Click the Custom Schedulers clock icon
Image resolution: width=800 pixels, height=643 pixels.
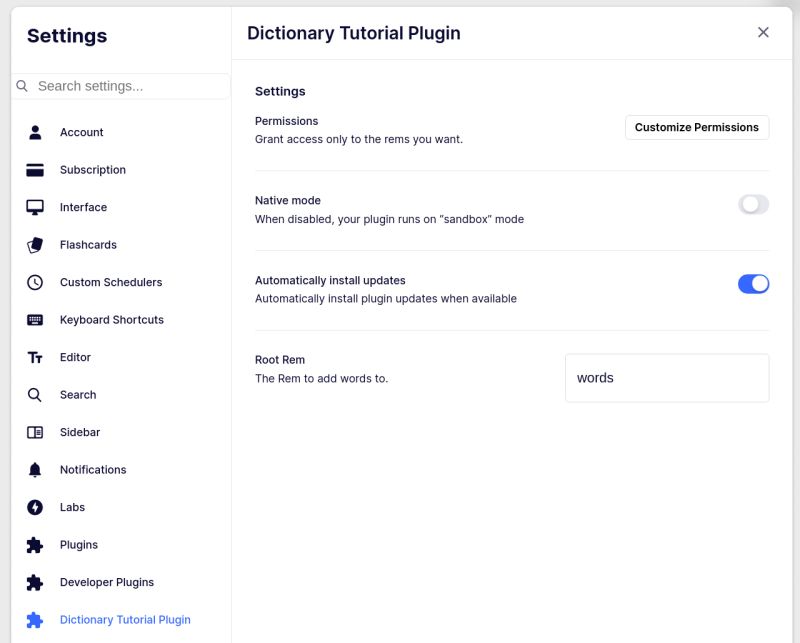point(36,282)
